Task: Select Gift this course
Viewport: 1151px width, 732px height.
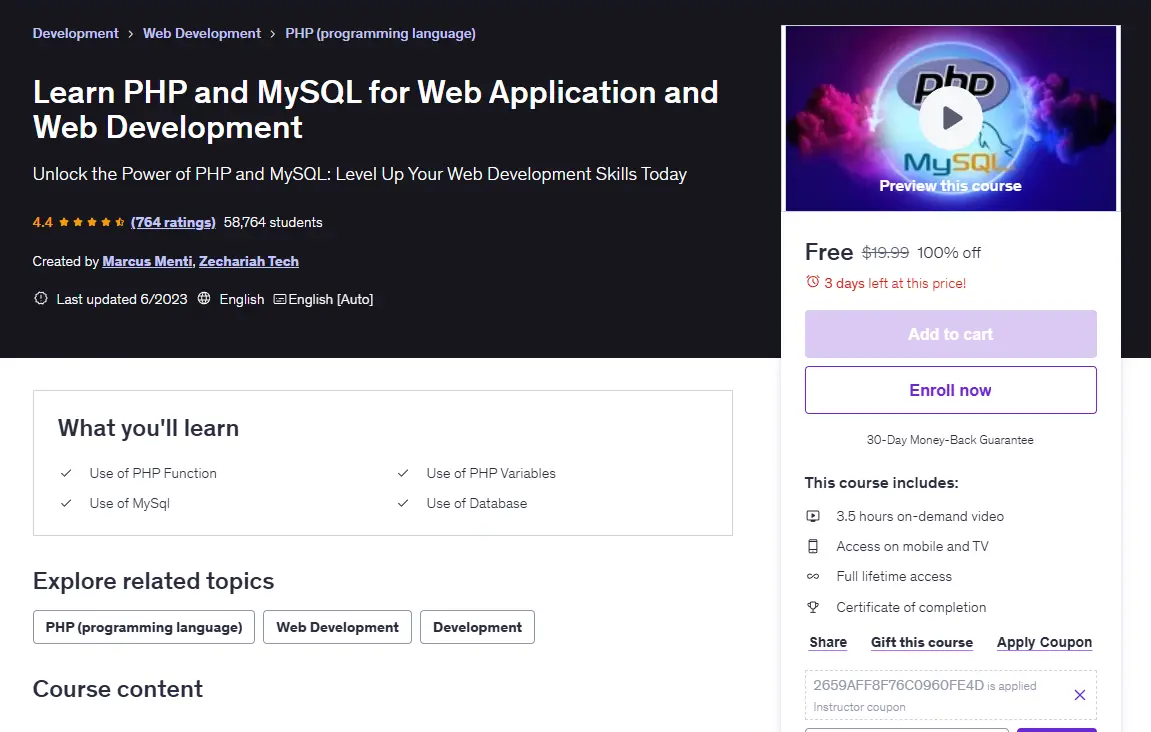Action: coord(922,642)
